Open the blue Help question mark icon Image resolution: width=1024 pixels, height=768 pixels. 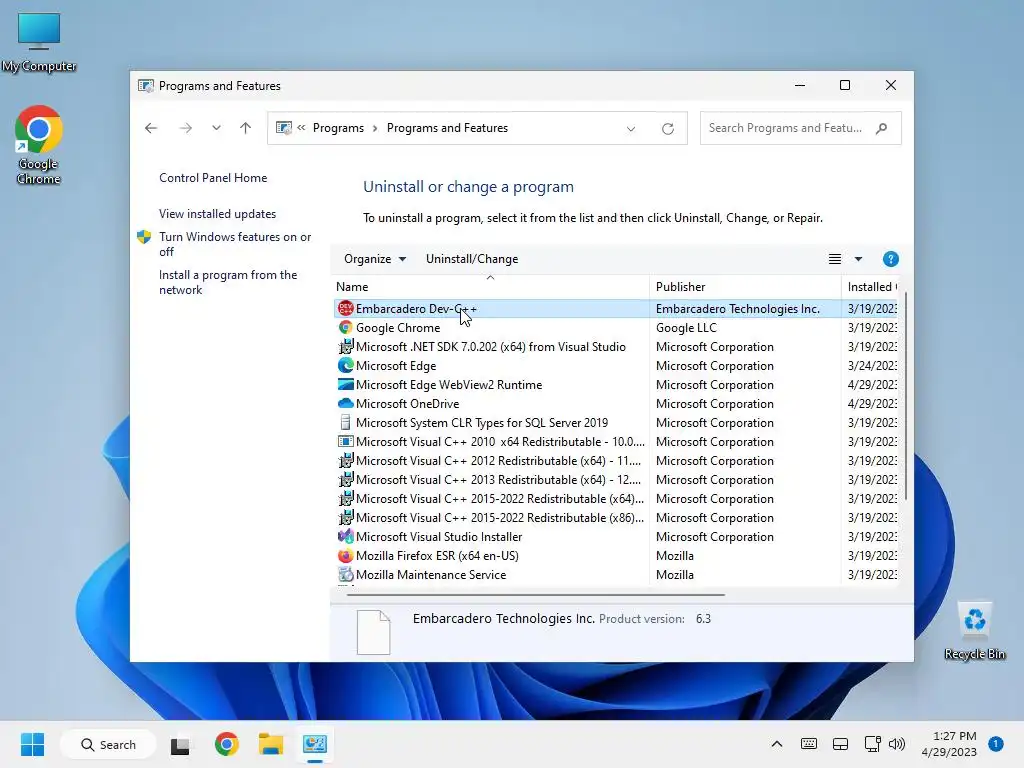click(x=890, y=259)
